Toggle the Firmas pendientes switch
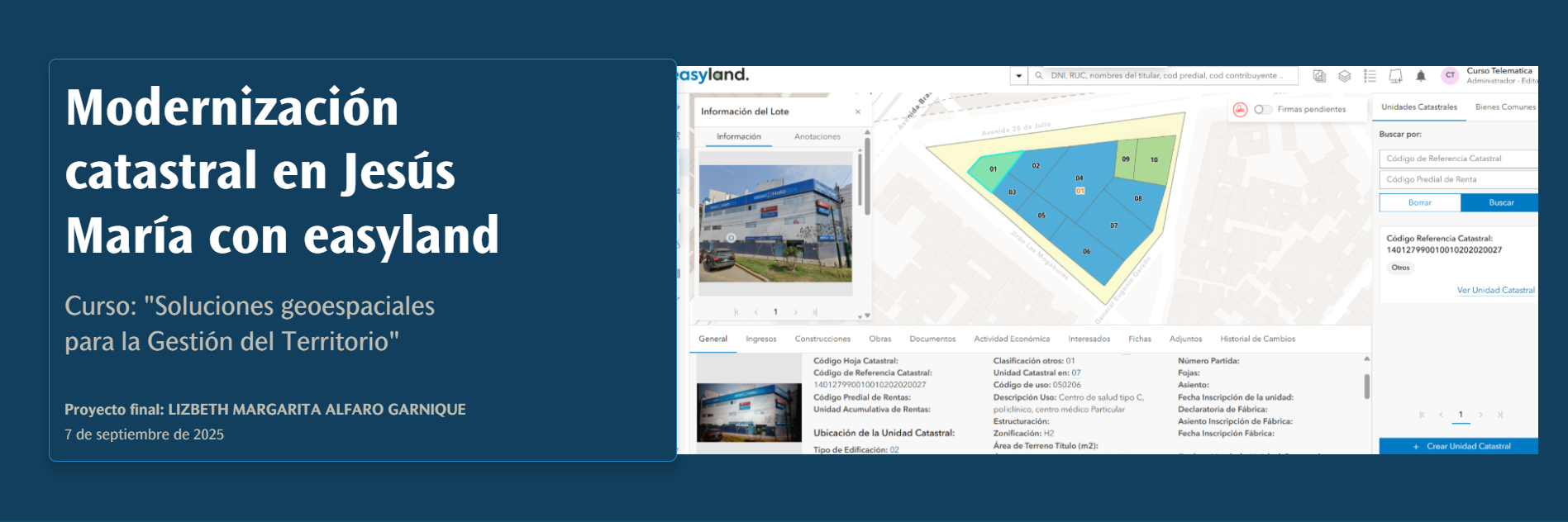Image resolution: width=1568 pixels, height=522 pixels. coord(1262,110)
